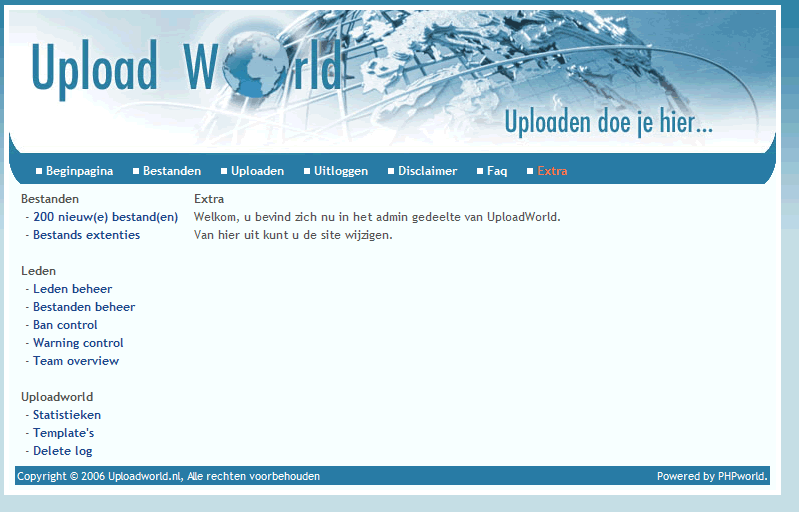Screen dimensions: 799x512
Task: Open the Delete log link
Action: (x=63, y=451)
